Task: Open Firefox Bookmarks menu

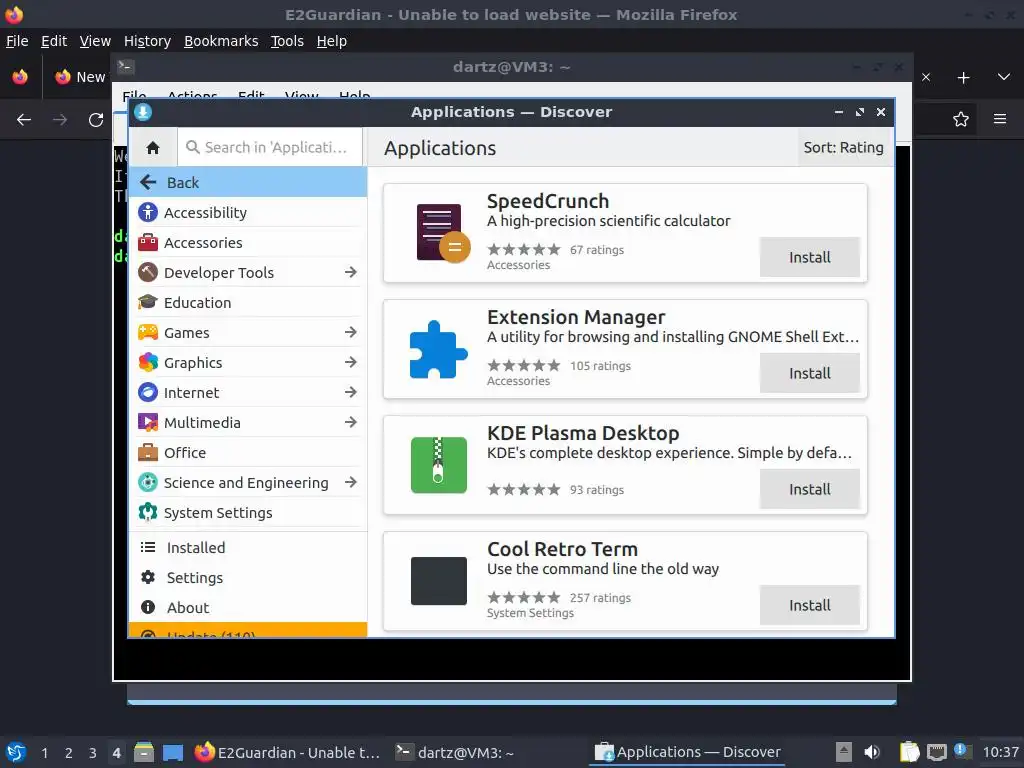Action: (221, 41)
